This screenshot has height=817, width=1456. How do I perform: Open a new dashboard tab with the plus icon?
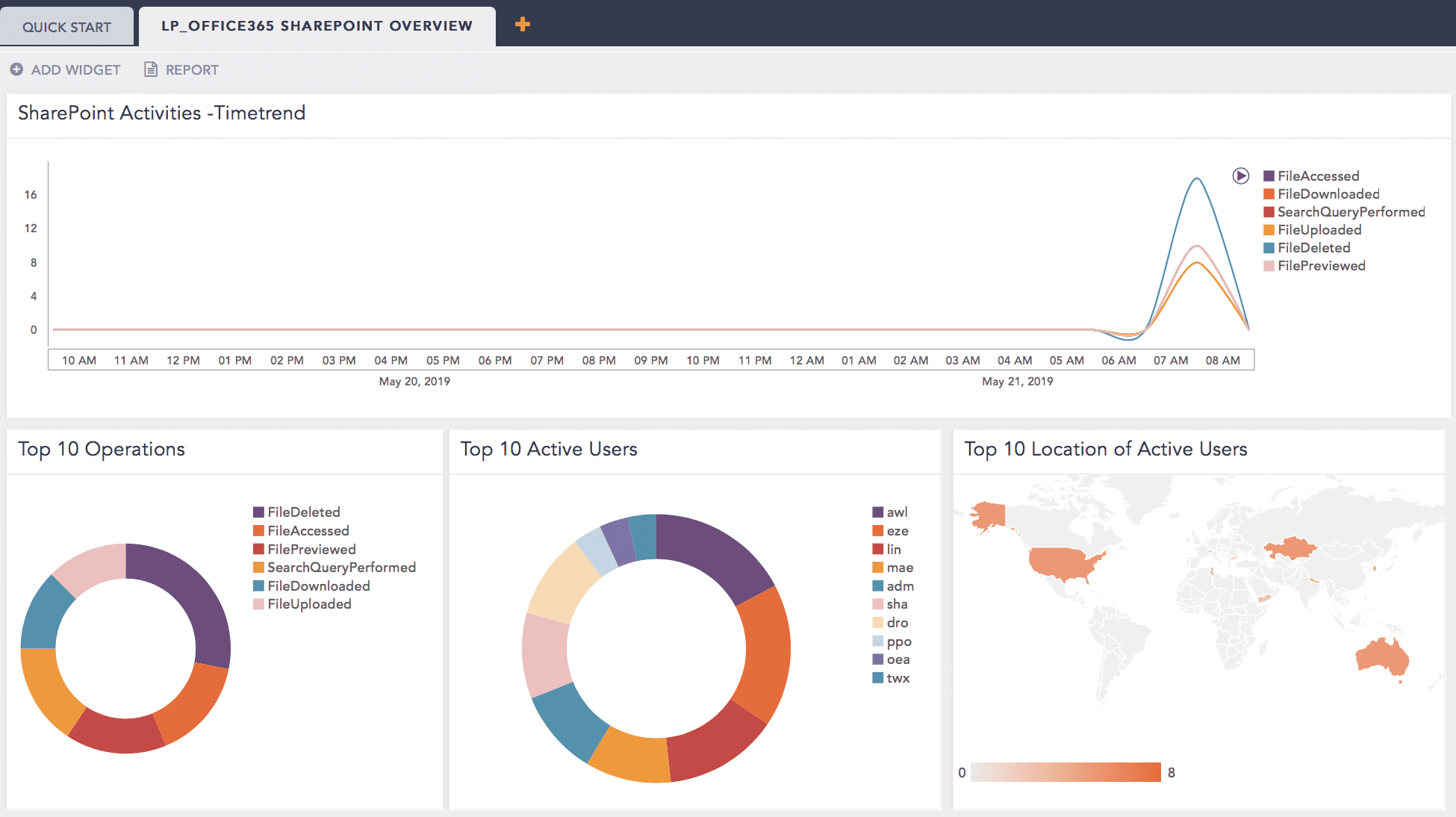(523, 24)
